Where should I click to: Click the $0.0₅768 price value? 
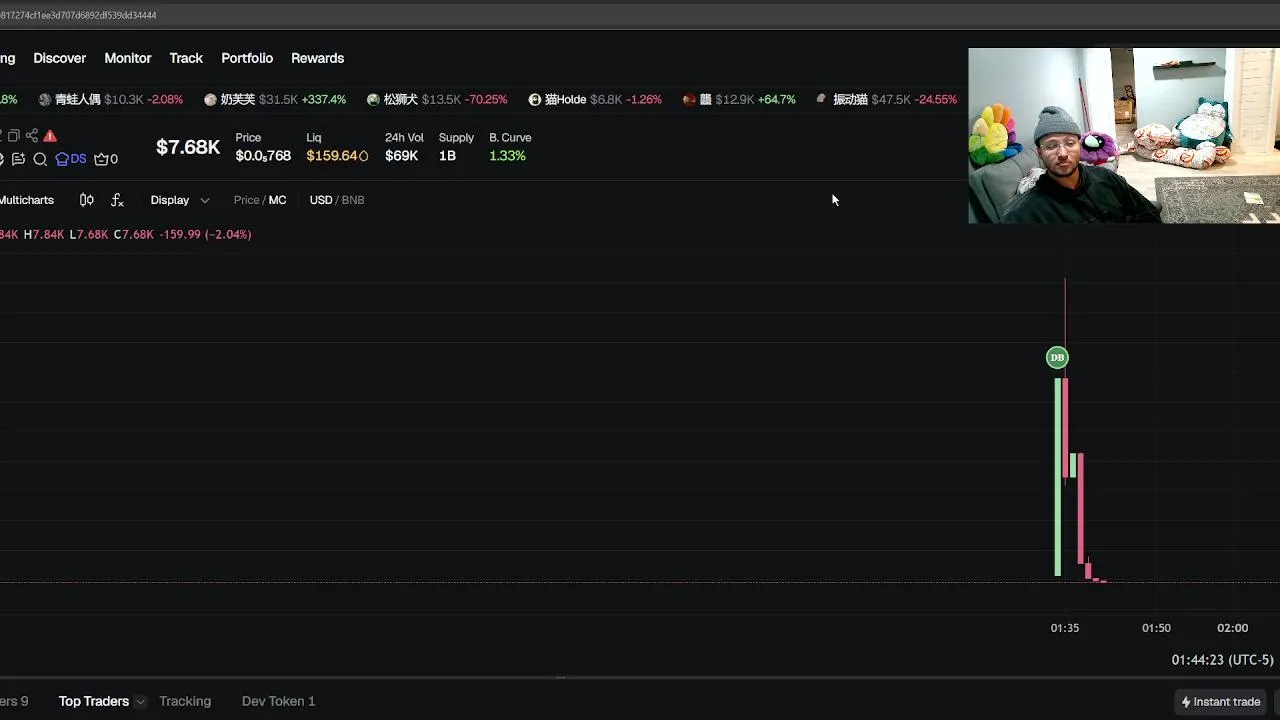click(x=263, y=156)
